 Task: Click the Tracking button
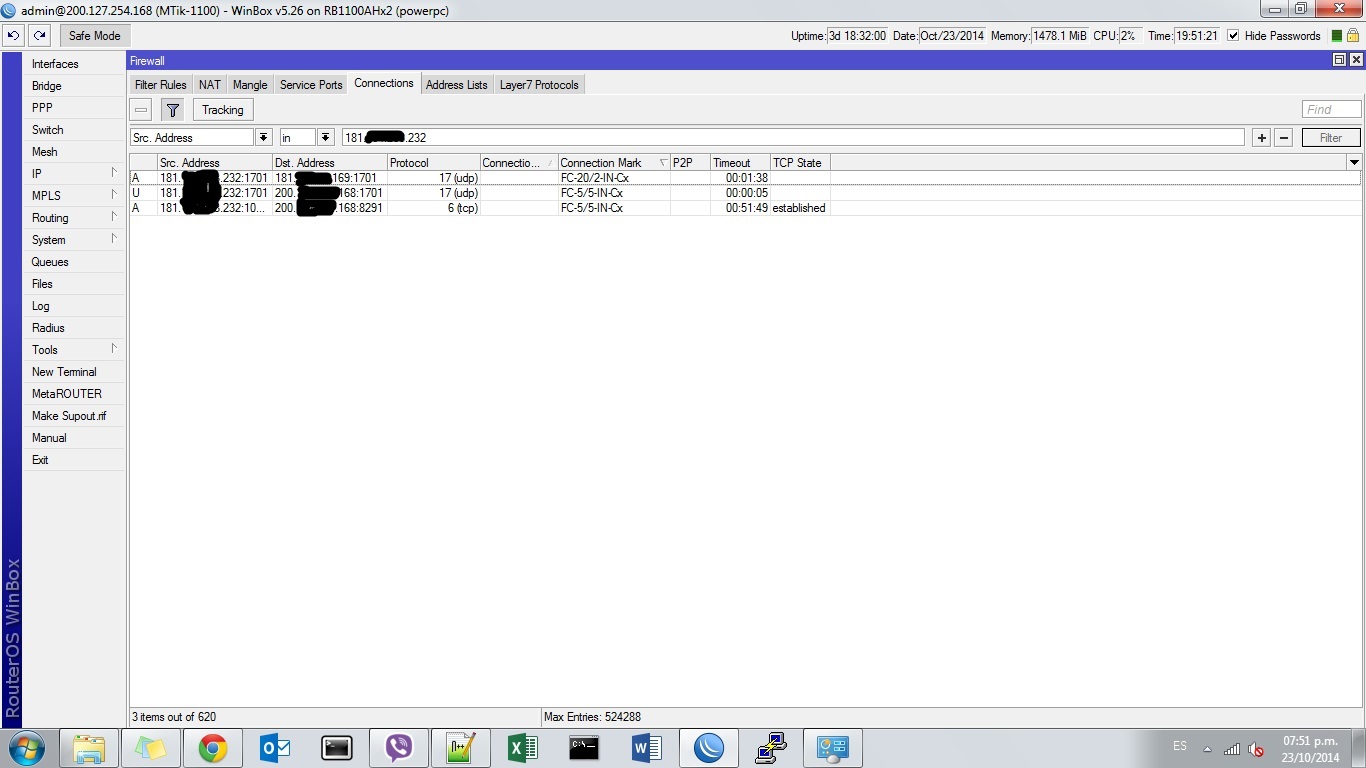click(x=222, y=110)
